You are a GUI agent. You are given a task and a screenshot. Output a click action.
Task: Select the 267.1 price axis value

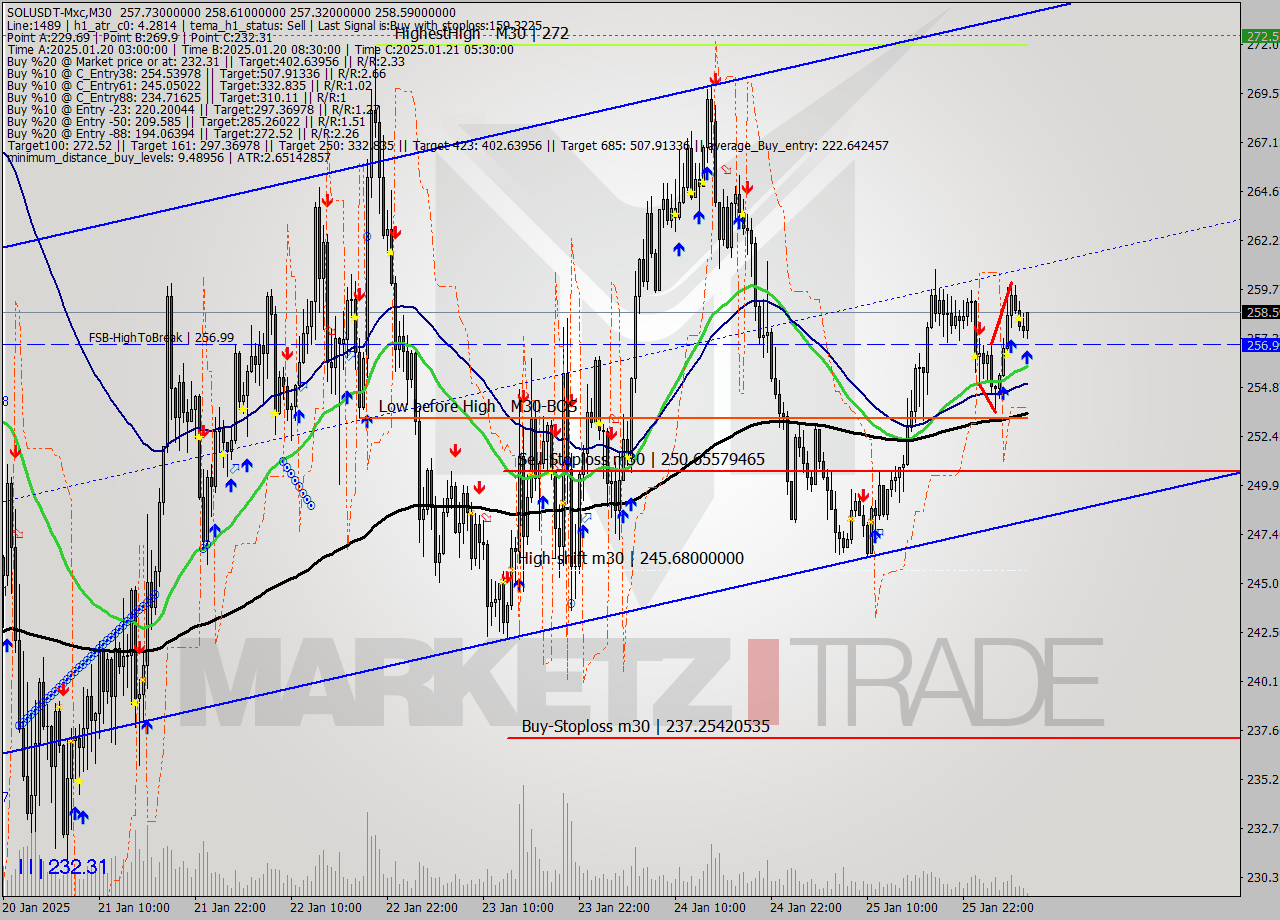[x=1261, y=143]
